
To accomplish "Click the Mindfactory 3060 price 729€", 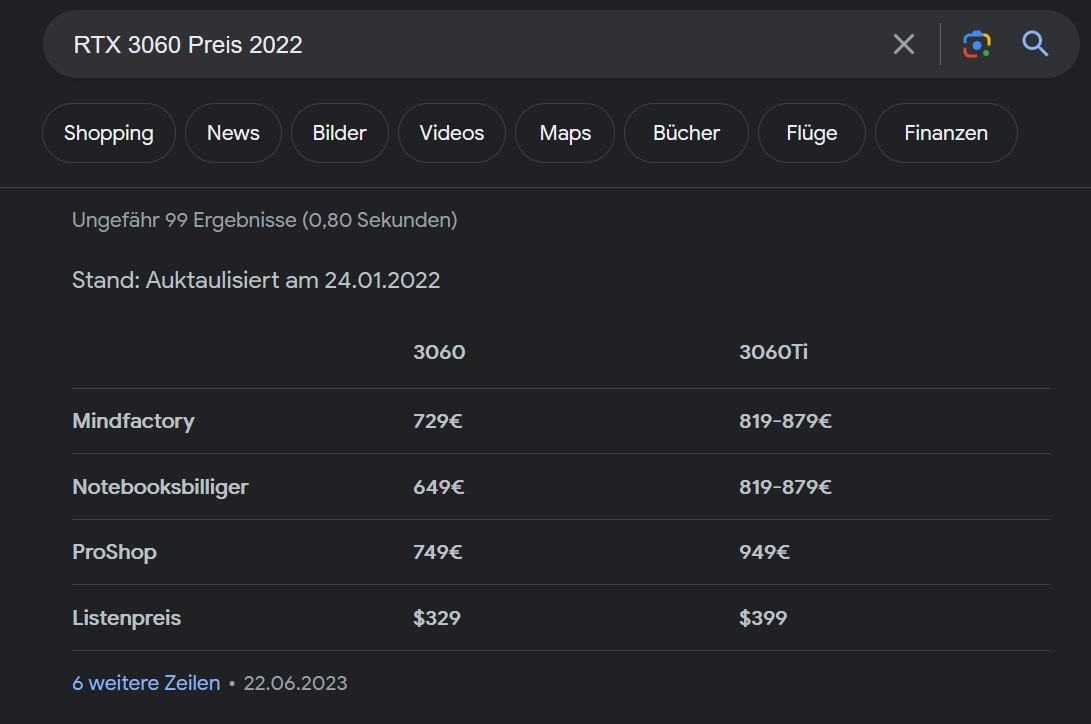I will click(438, 421).
